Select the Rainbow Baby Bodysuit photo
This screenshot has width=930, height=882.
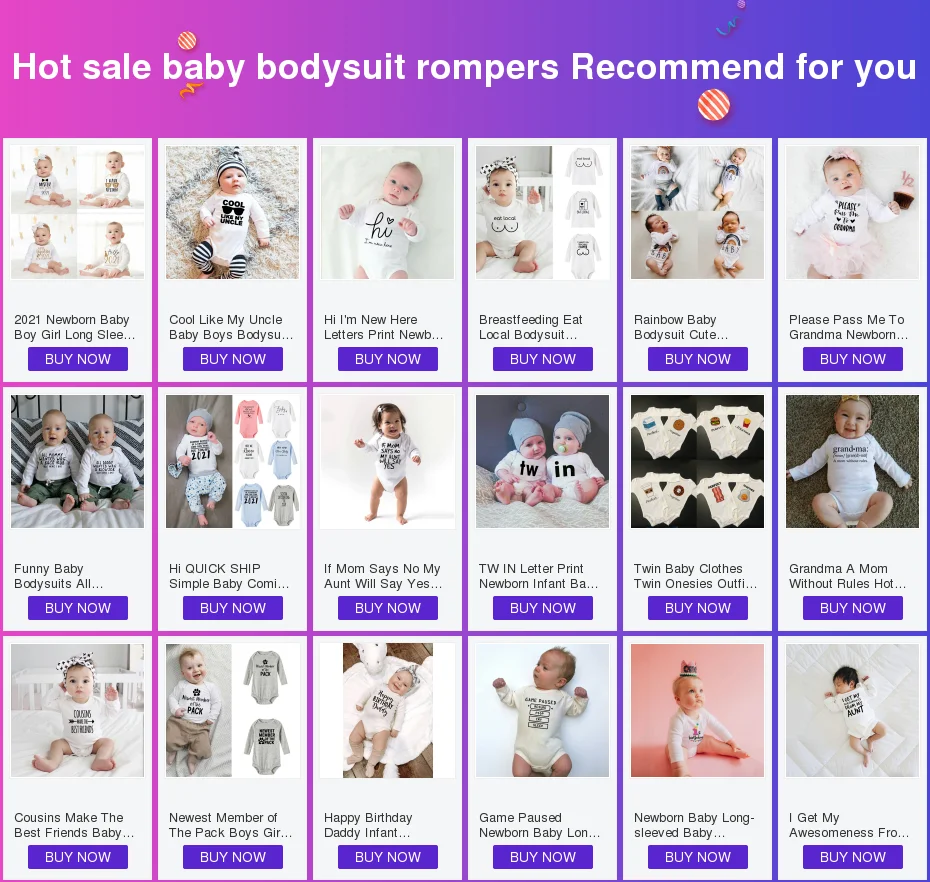[698, 212]
